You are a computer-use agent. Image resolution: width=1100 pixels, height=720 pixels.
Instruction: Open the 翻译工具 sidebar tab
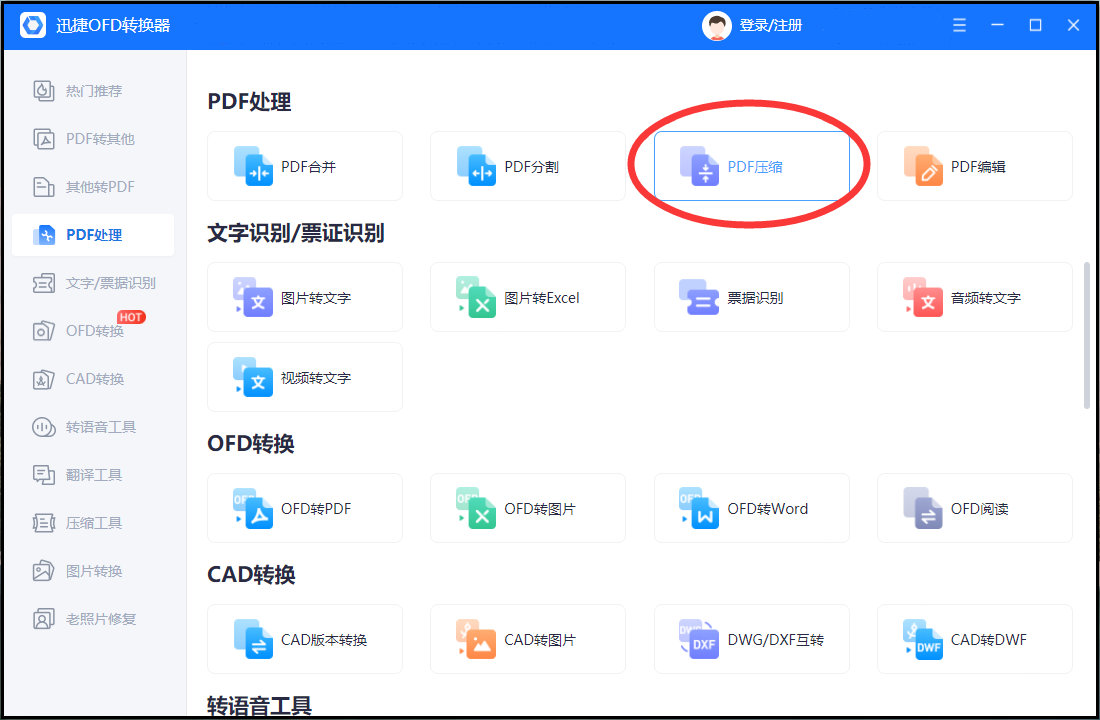pos(93,475)
